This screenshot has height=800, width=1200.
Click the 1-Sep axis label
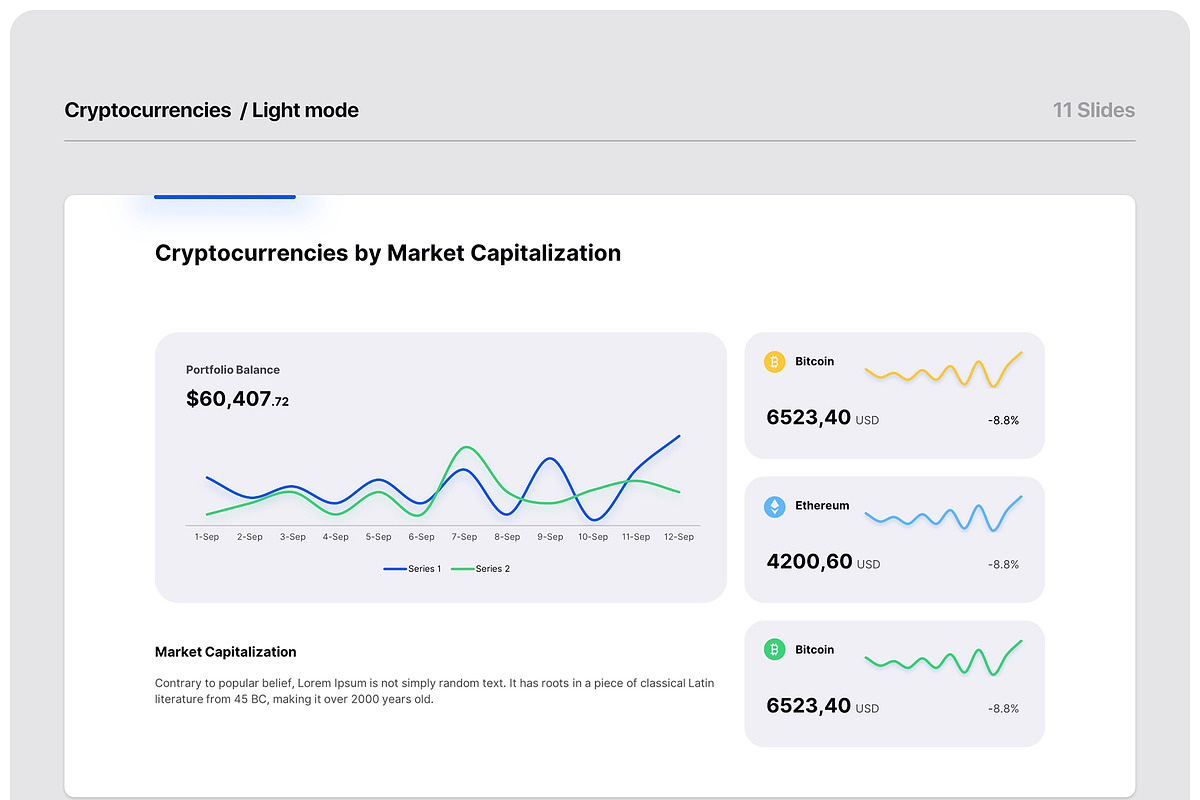[207, 537]
